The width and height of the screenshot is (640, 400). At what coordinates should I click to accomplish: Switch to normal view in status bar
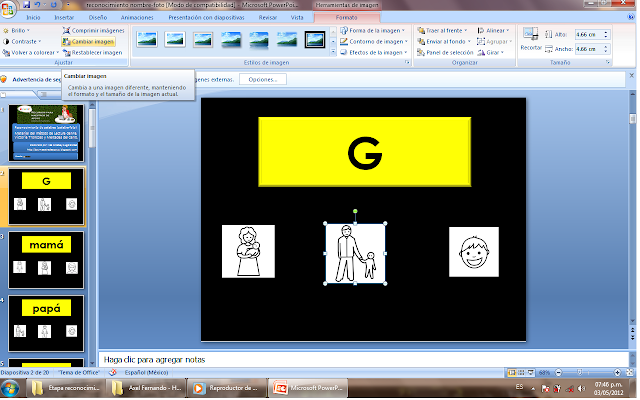[511, 373]
